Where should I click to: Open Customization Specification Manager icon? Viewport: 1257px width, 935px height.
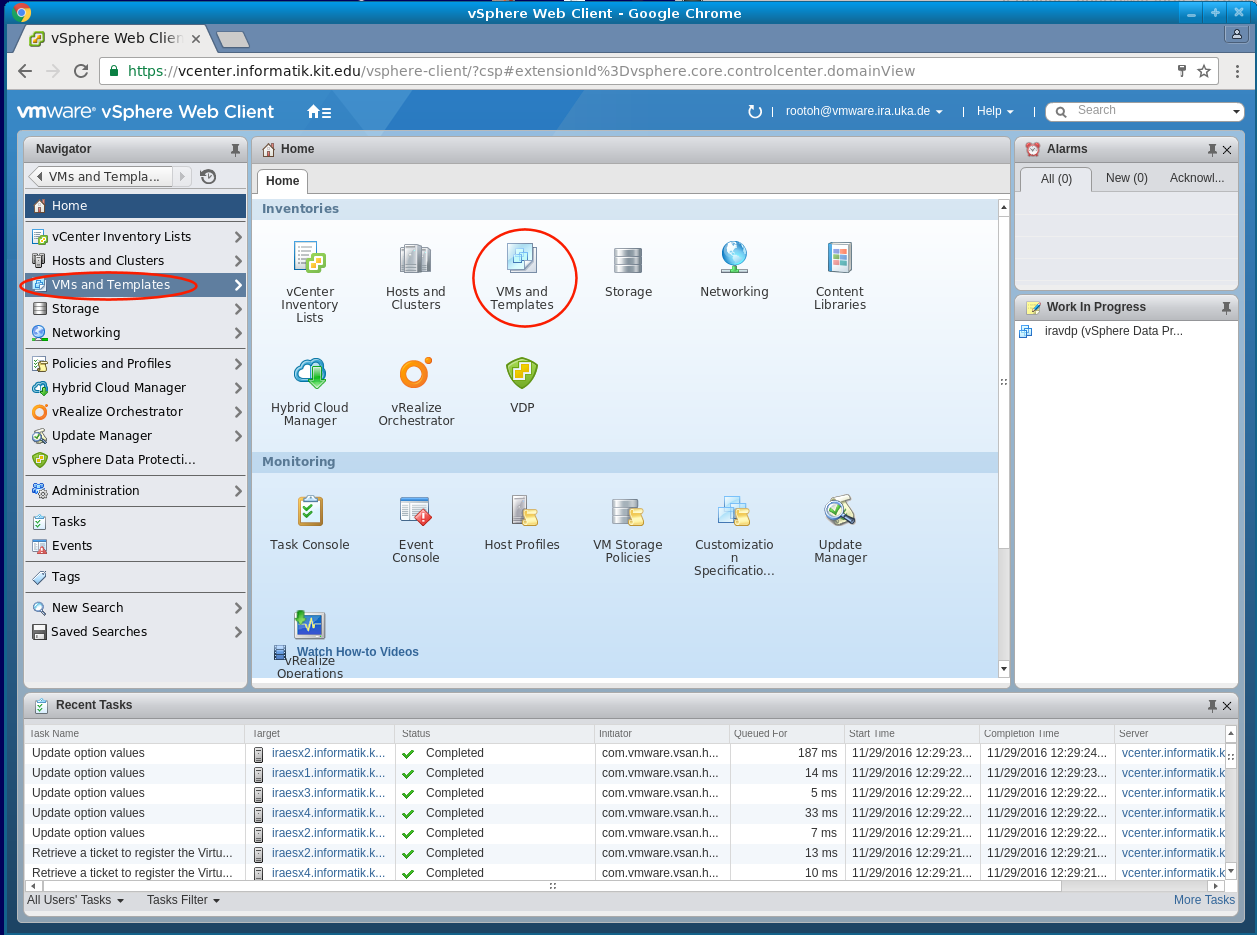734,511
